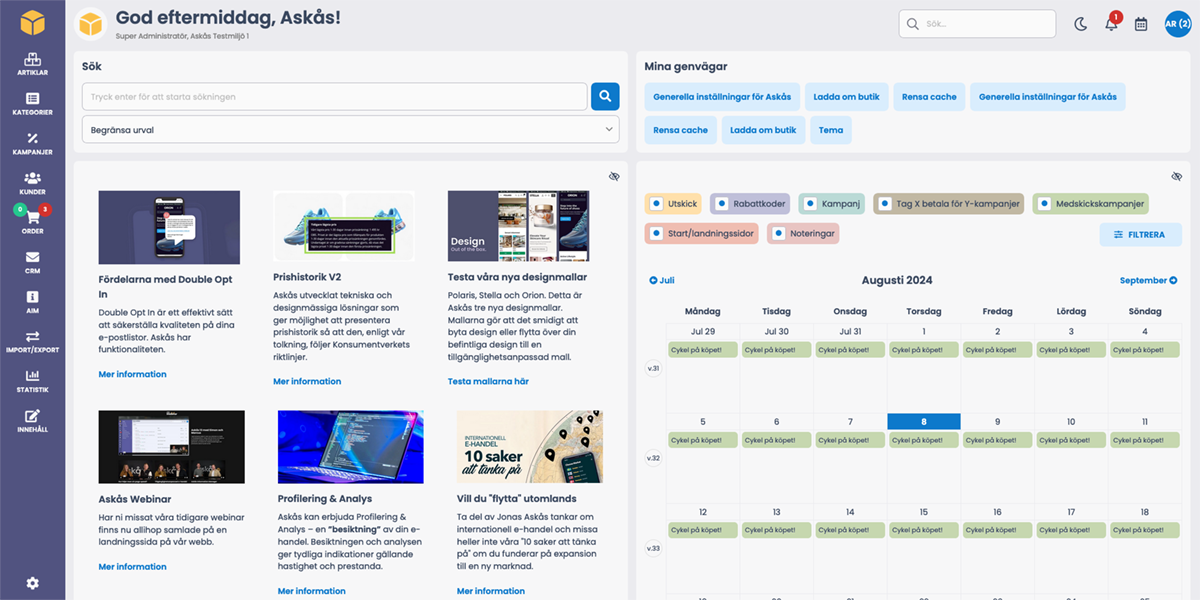1200x600 pixels.
Task: Open Mer information under Vill du flytta utomlands
Action: pos(491,591)
